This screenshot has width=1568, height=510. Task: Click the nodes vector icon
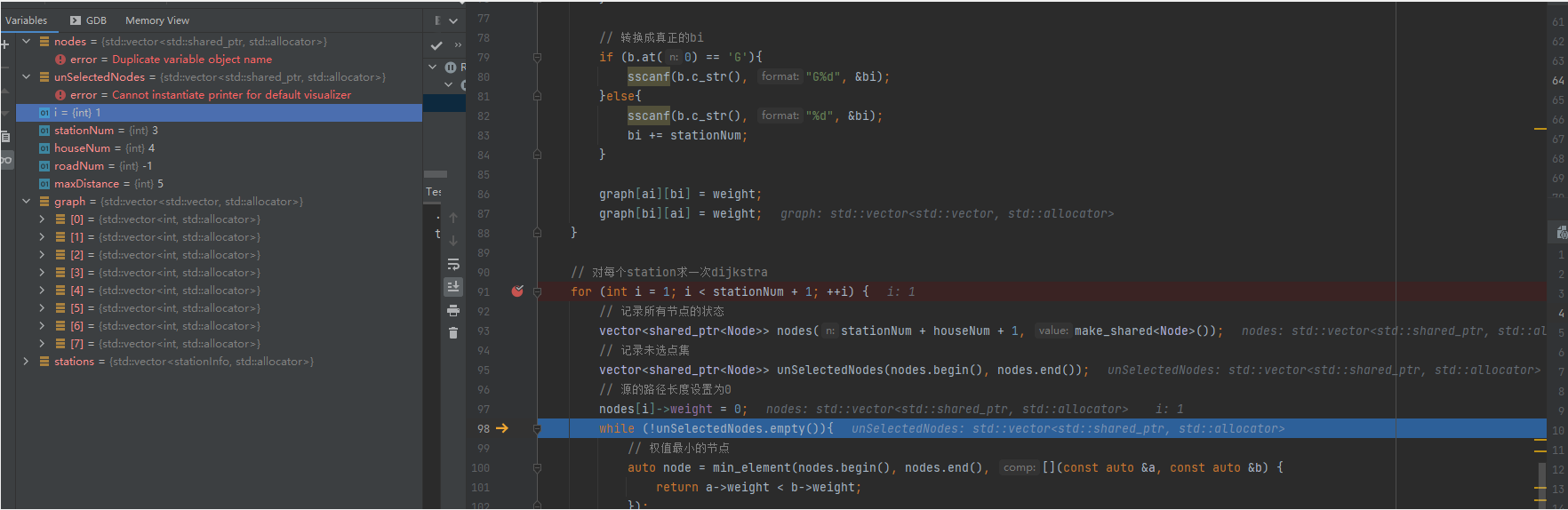44,42
